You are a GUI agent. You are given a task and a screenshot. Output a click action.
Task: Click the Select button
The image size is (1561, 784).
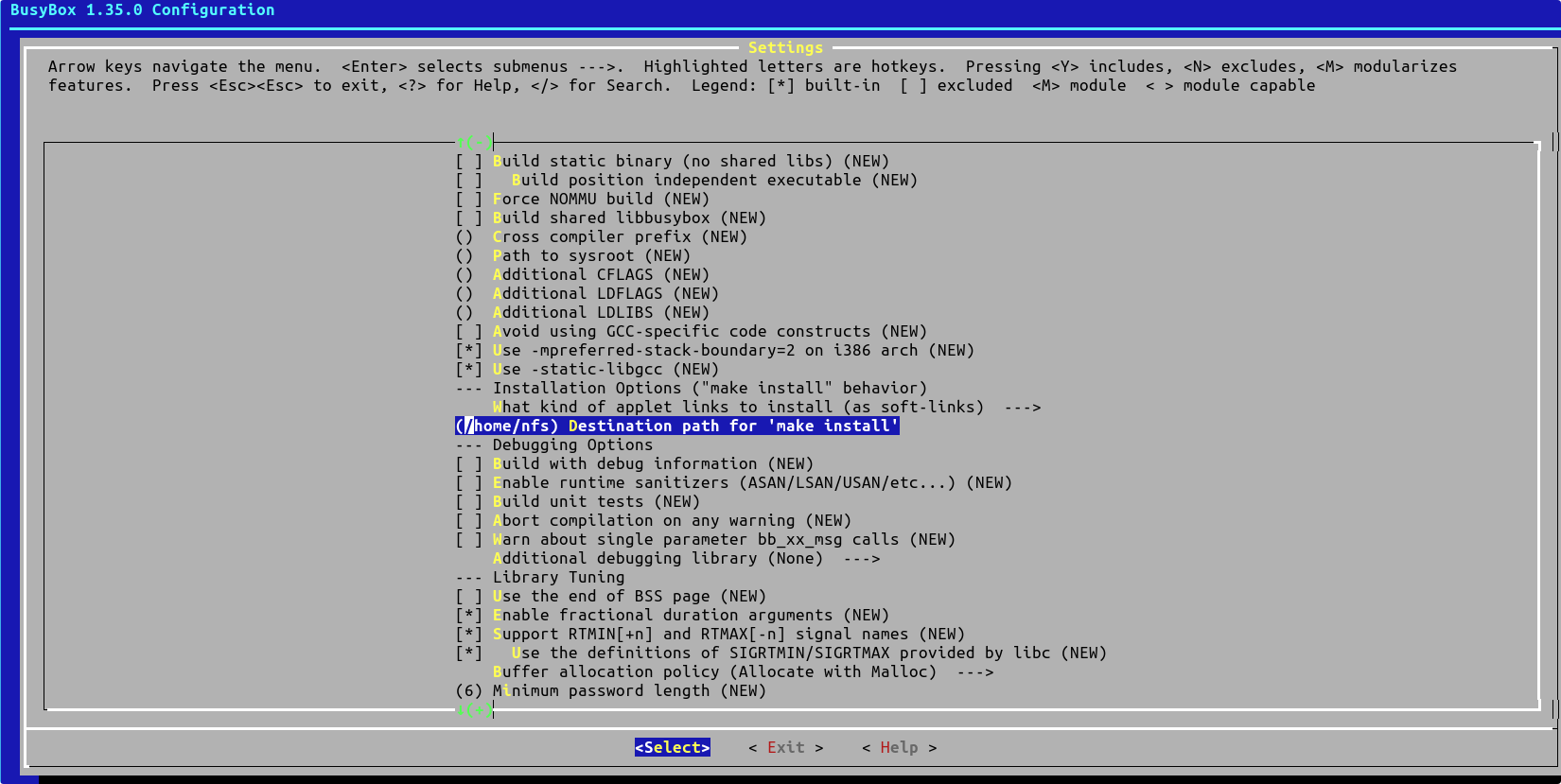pos(673,747)
